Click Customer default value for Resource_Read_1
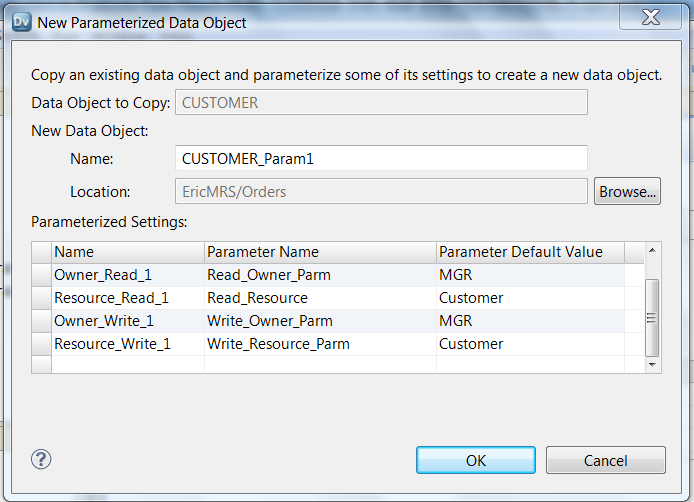Viewport: 694px width, 502px height. 530,298
